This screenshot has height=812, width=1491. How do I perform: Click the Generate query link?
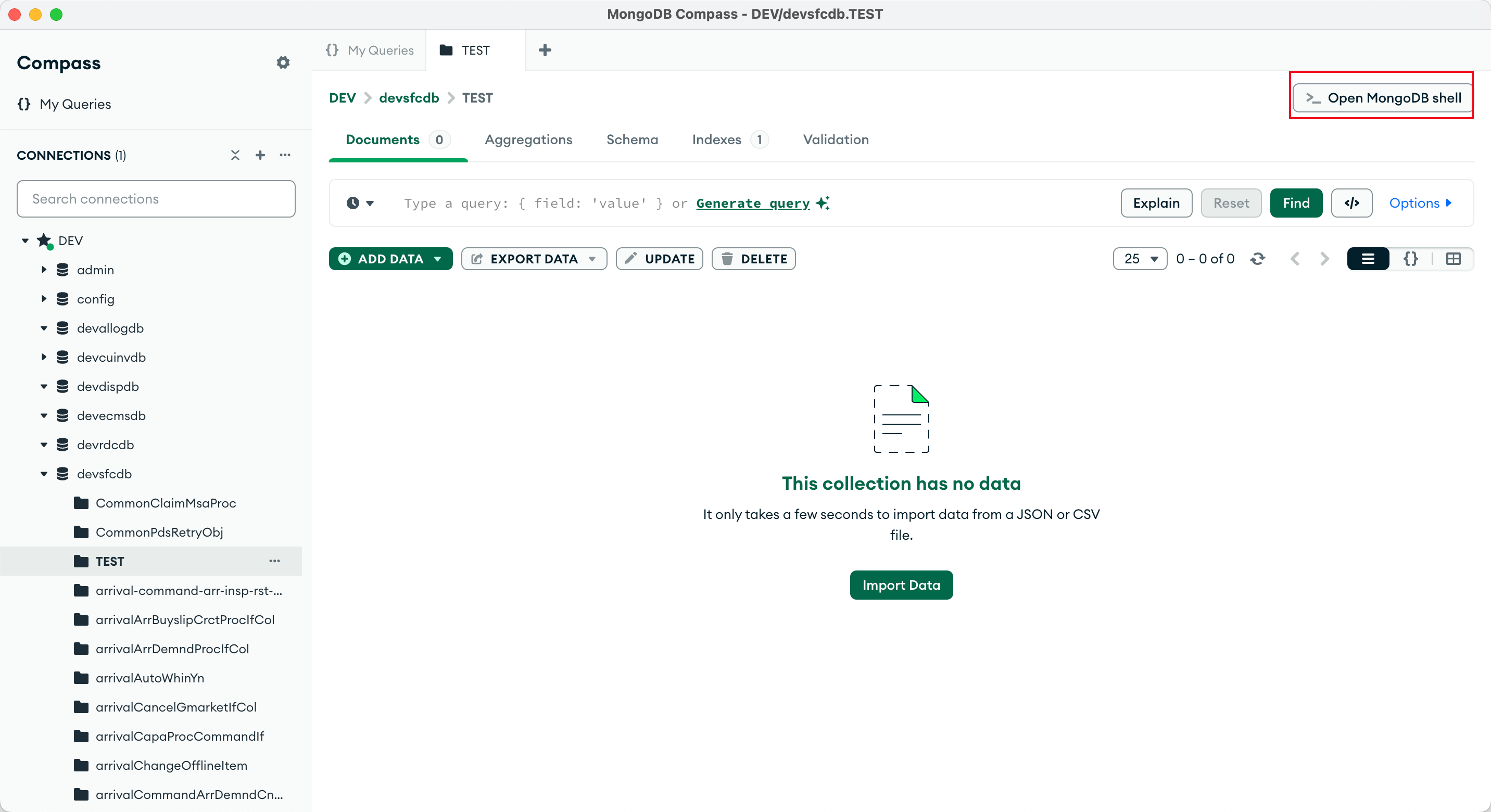752,203
